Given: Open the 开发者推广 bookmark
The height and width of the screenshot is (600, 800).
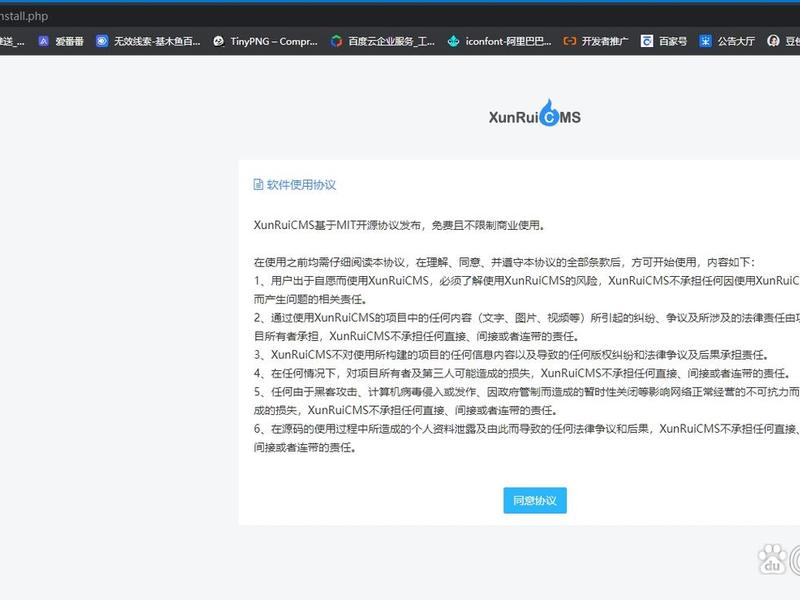Looking at the screenshot, I should pos(596,41).
